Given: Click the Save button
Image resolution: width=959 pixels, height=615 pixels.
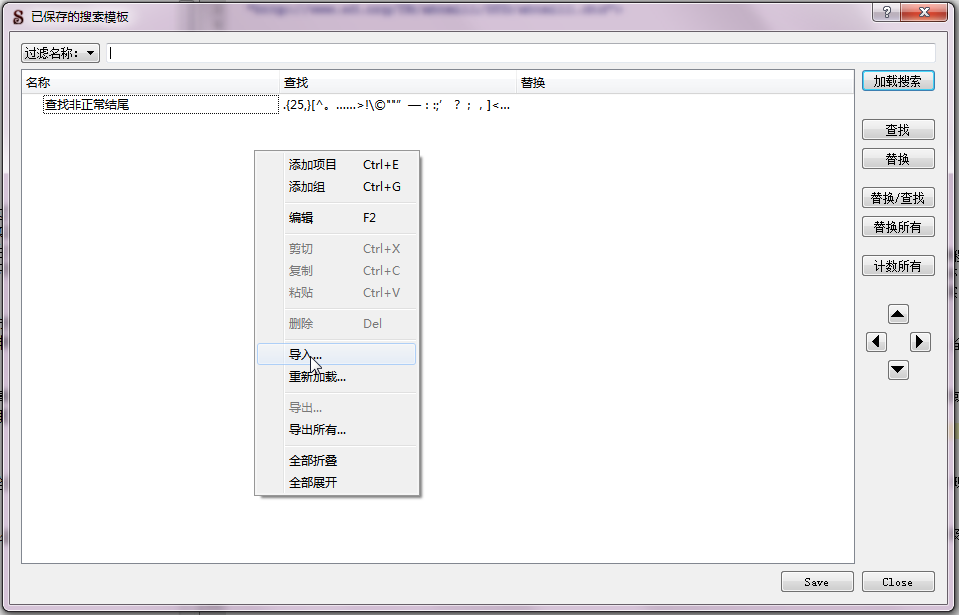Looking at the screenshot, I should (x=816, y=582).
